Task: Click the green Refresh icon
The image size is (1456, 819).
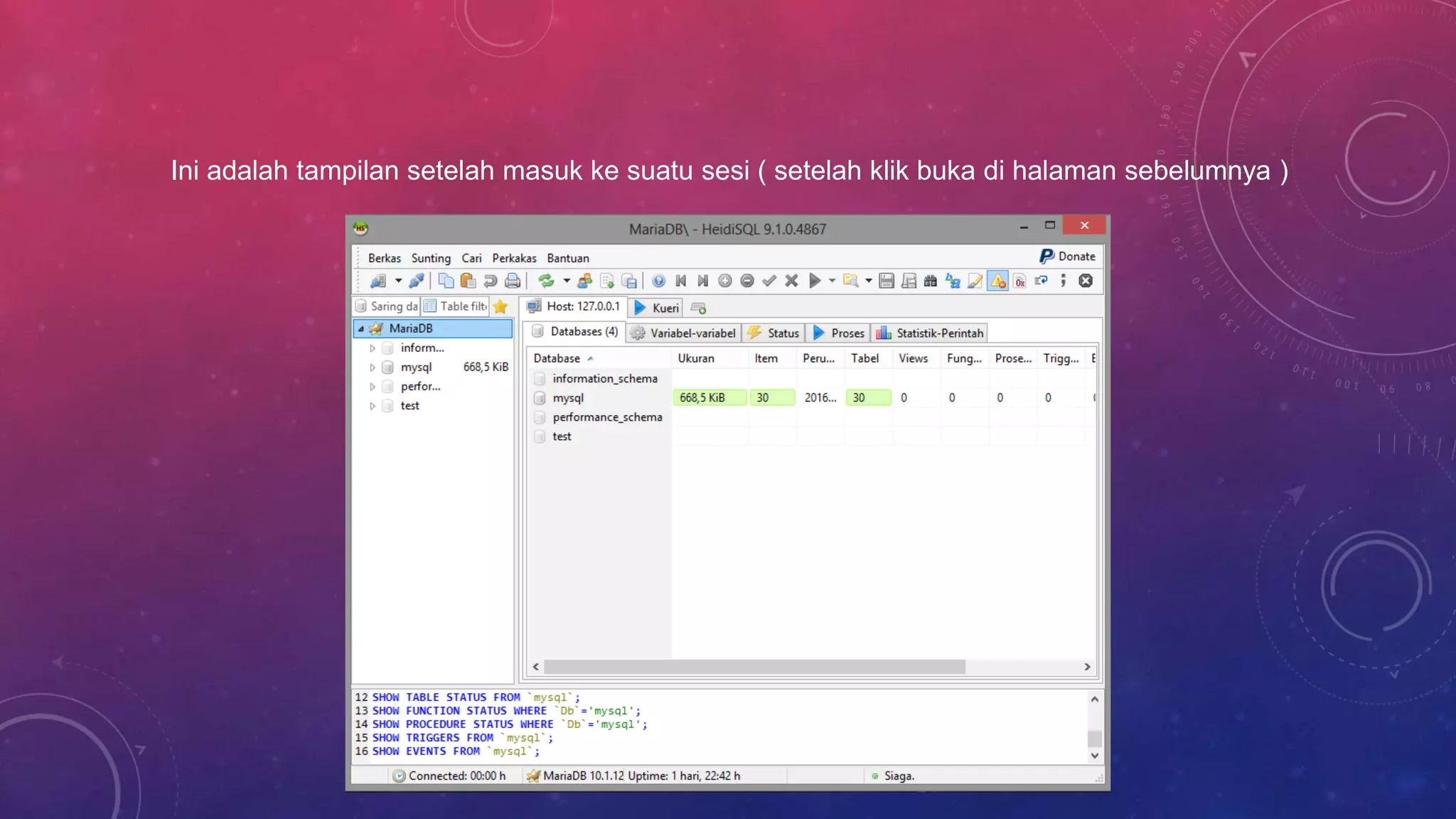Action: coord(546,281)
